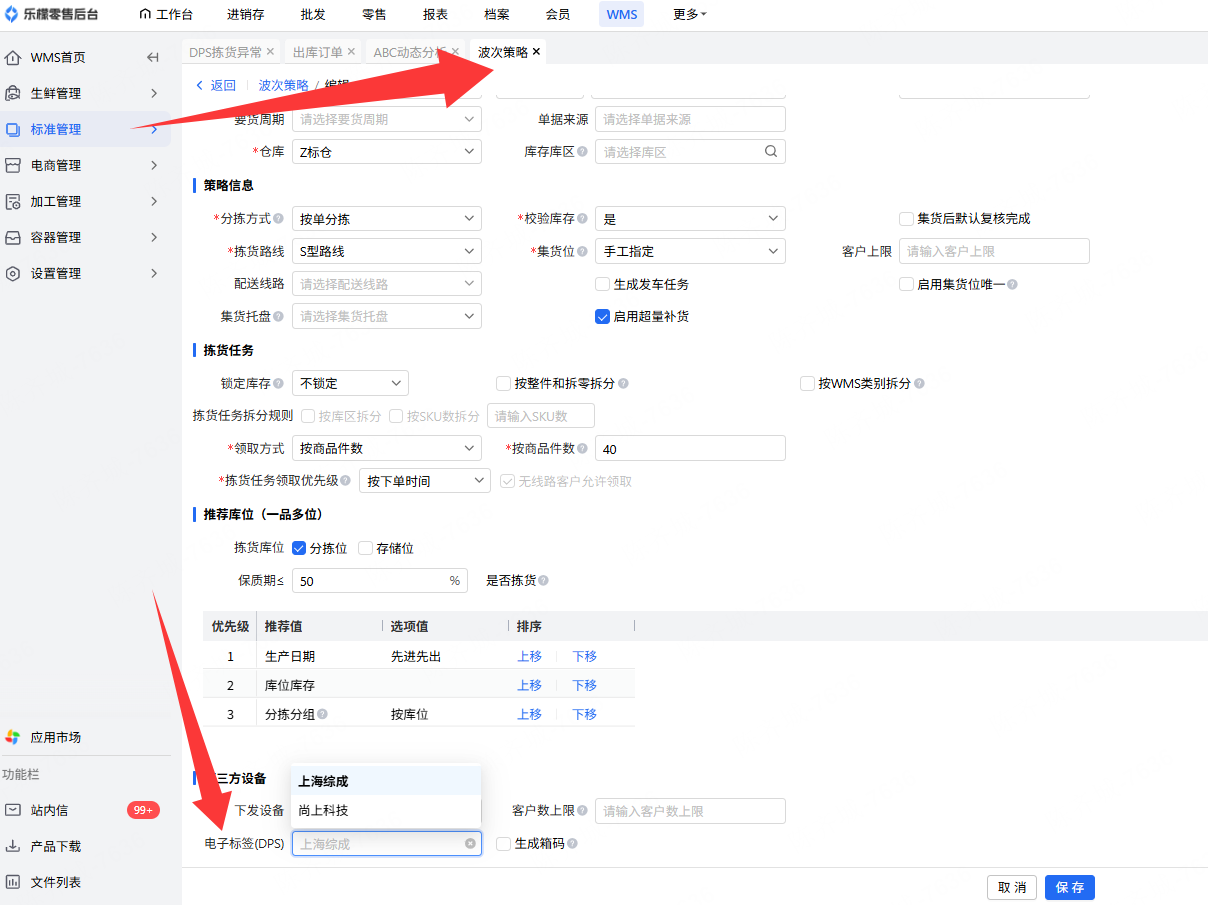1208x905 pixels.
Task: Open 报表 top menu
Action: (x=435, y=14)
